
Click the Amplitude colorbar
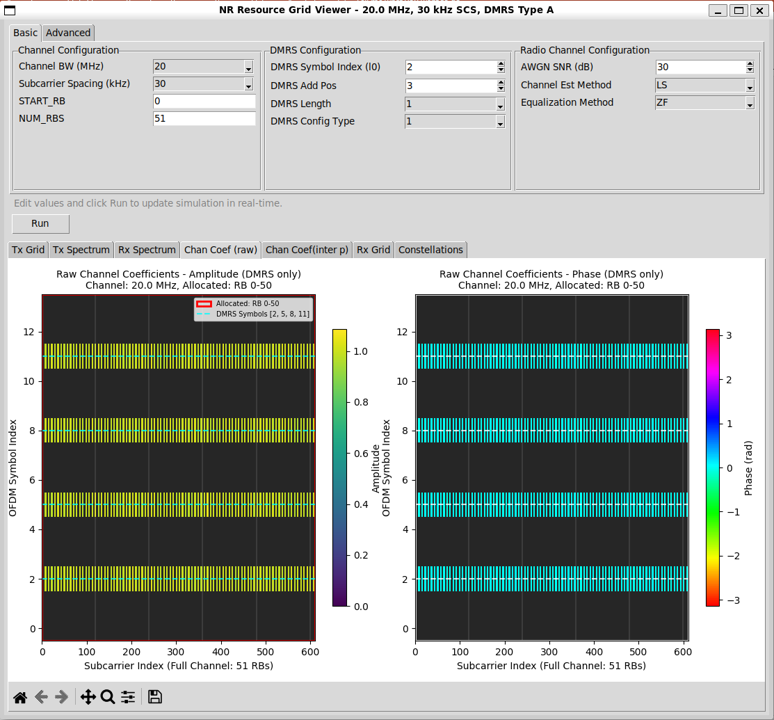[339, 467]
